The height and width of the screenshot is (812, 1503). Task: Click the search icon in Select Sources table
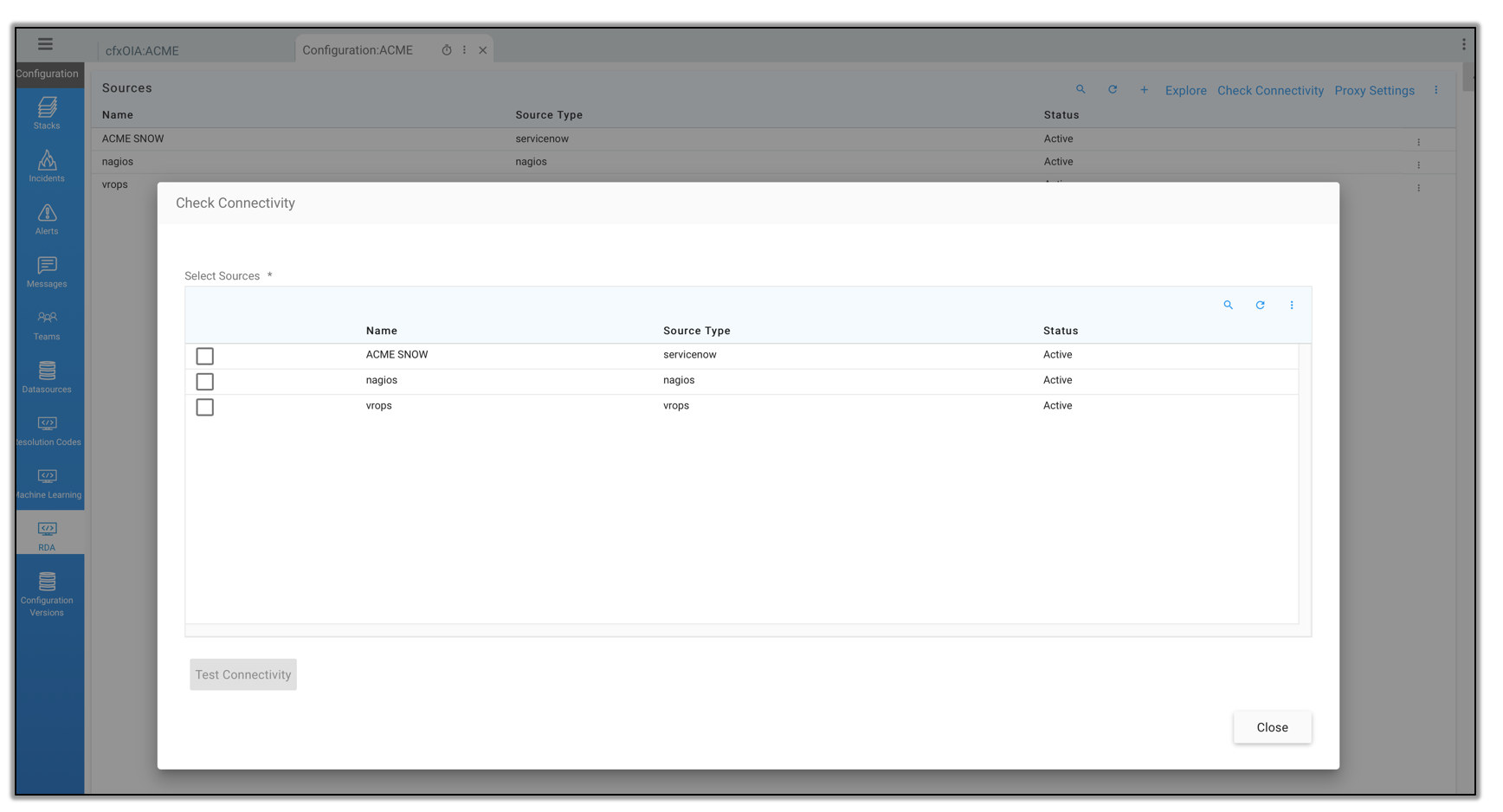pyautogui.click(x=1228, y=305)
